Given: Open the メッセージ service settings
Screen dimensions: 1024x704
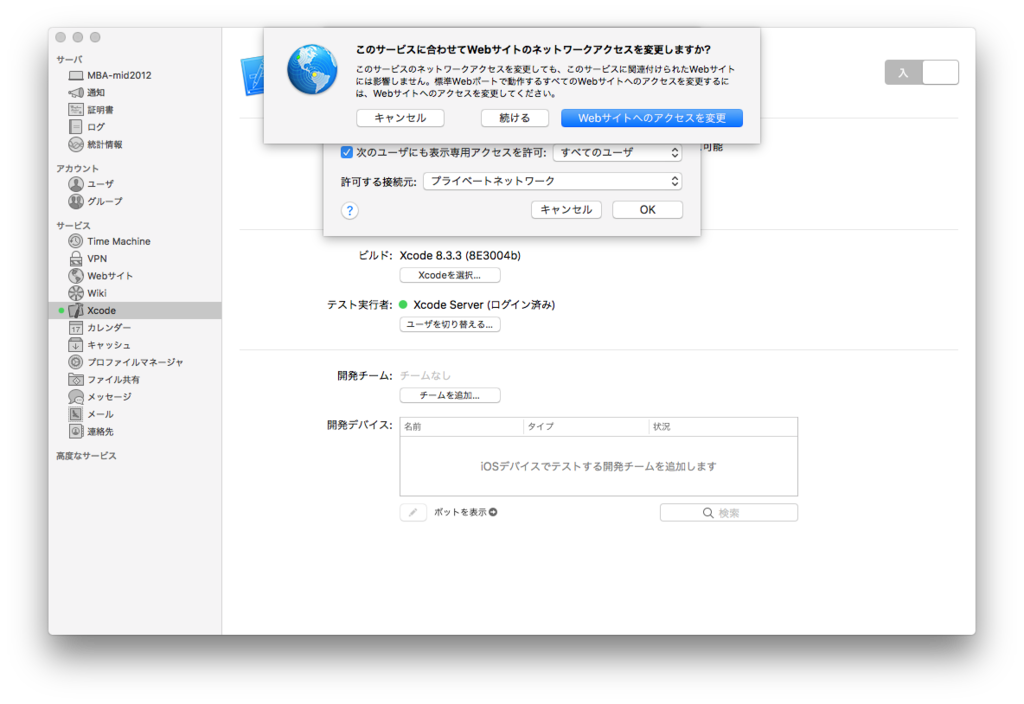Looking at the screenshot, I should [103, 396].
